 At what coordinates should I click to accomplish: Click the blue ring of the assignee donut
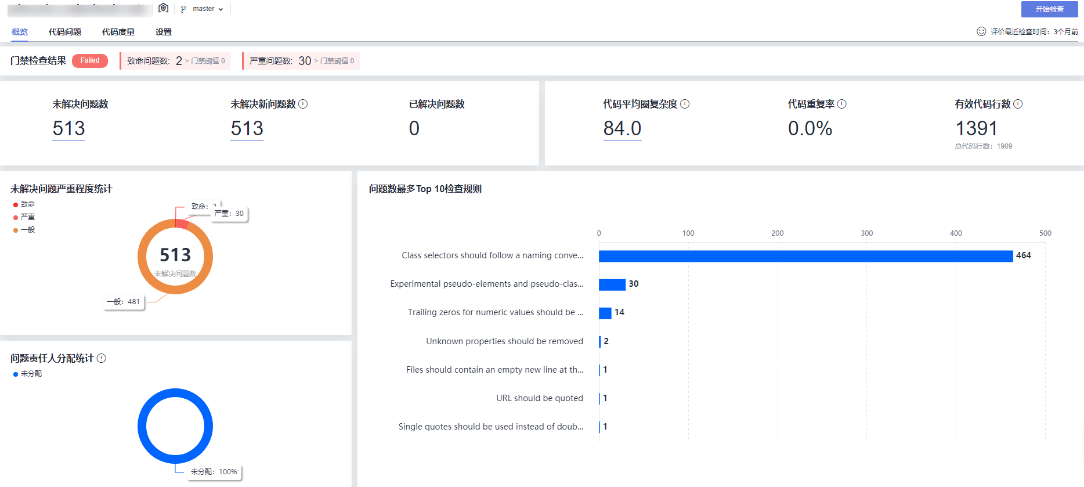[144, 424]
